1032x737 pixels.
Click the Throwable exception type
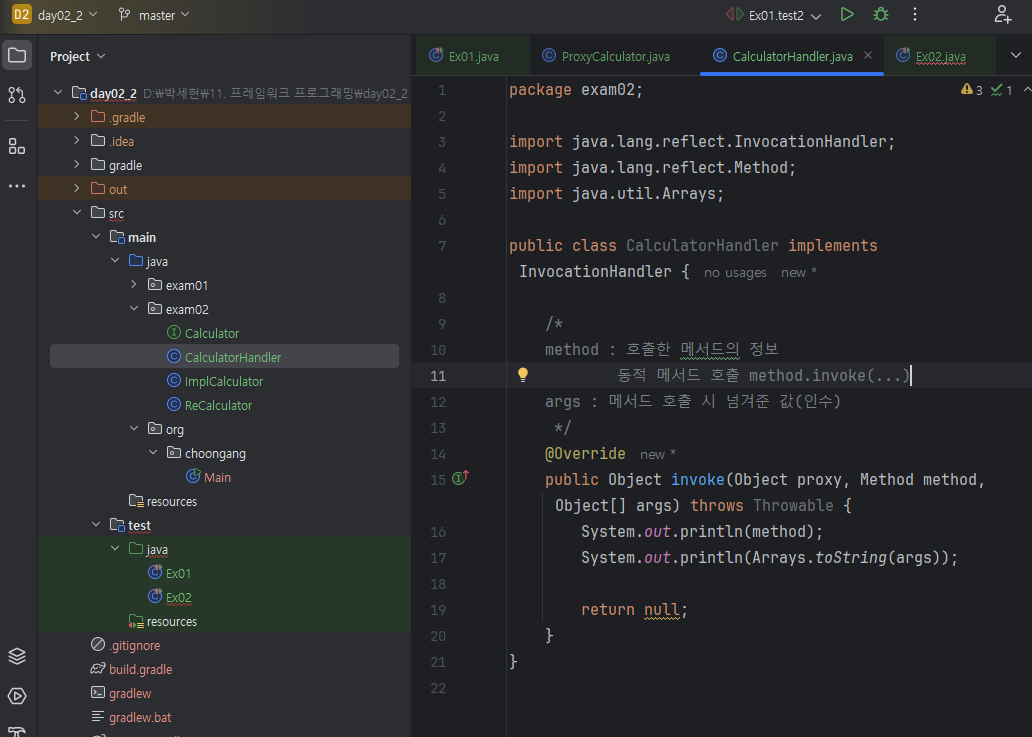tap(793, 505)
